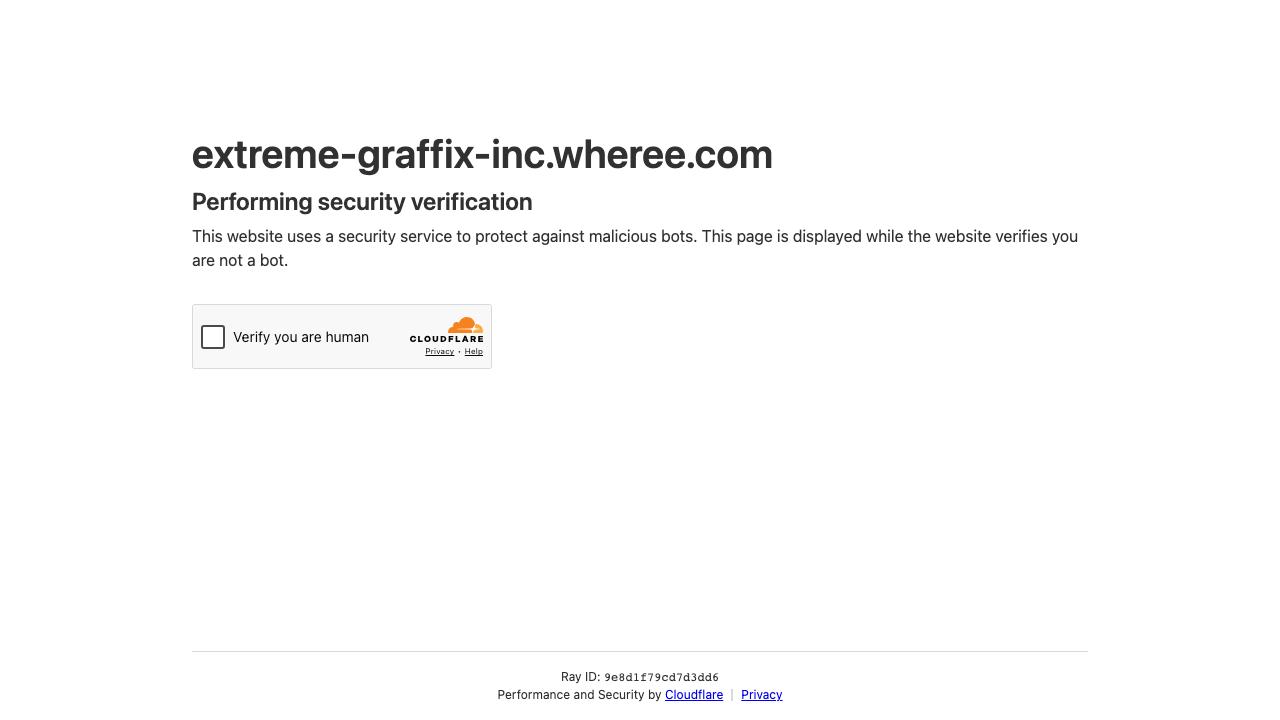
Task: Click the Performing security verification subheading
Action: tap(362, 202)
